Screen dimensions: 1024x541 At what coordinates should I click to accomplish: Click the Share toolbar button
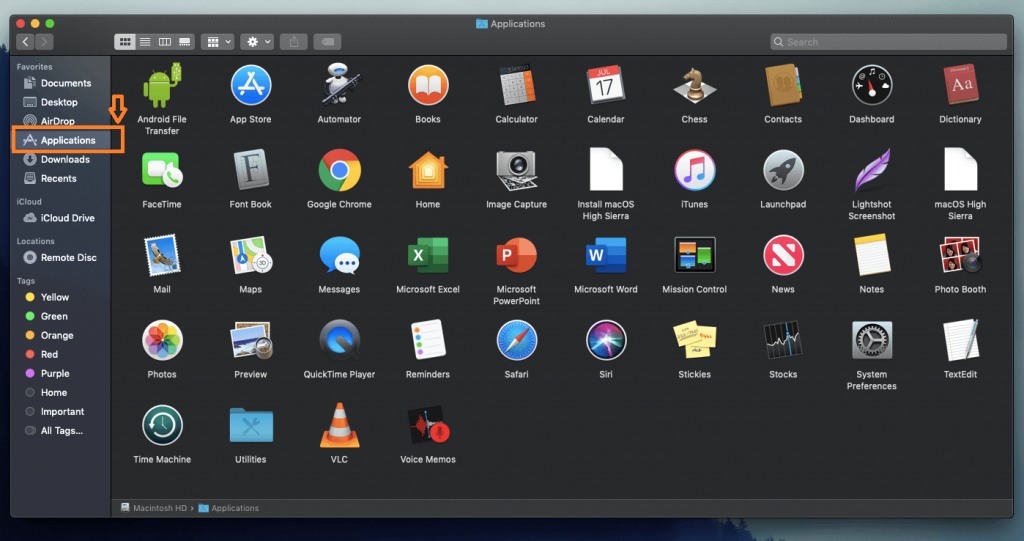pos(294,42)
